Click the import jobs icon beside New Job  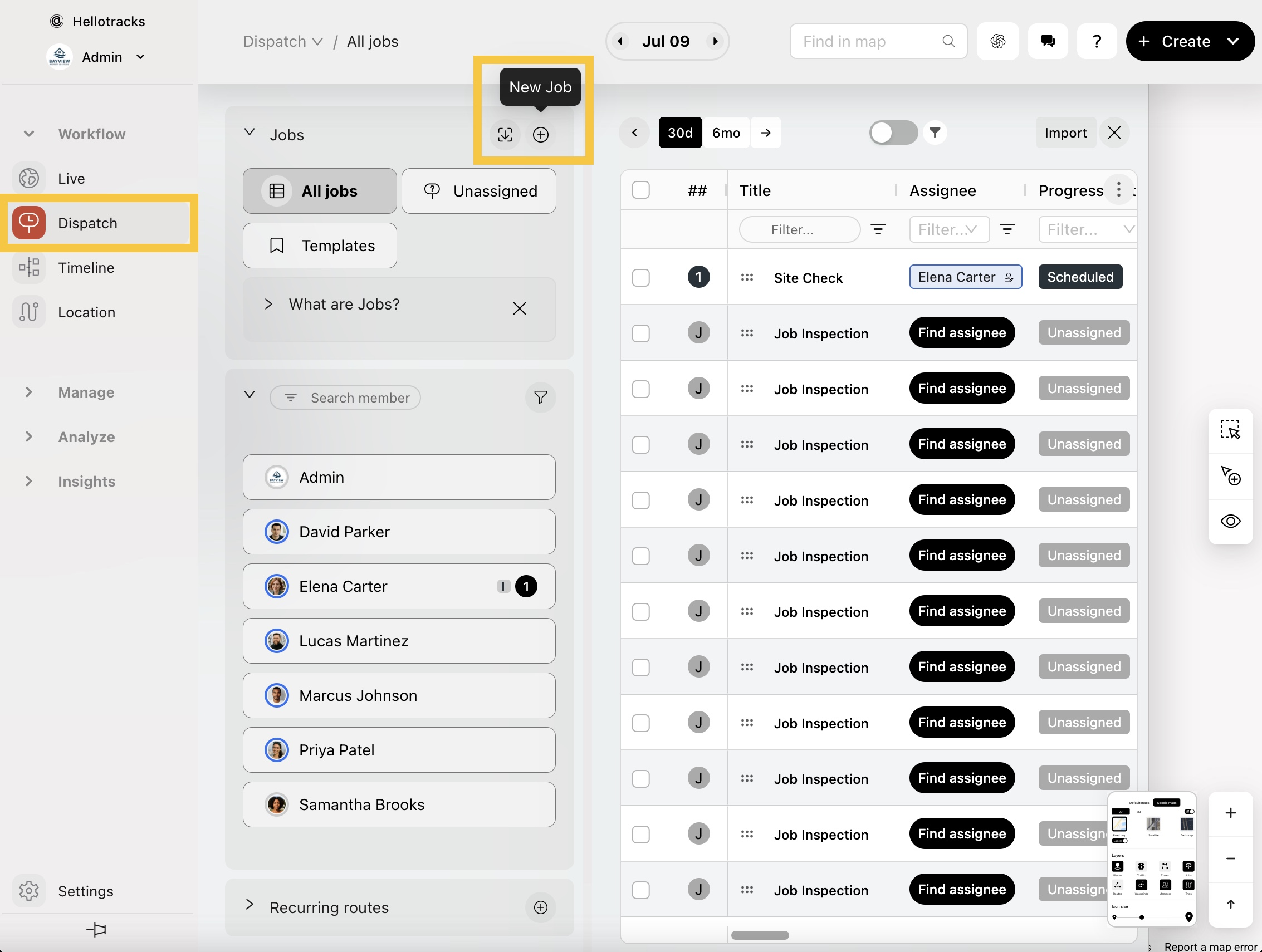point(505,135)
